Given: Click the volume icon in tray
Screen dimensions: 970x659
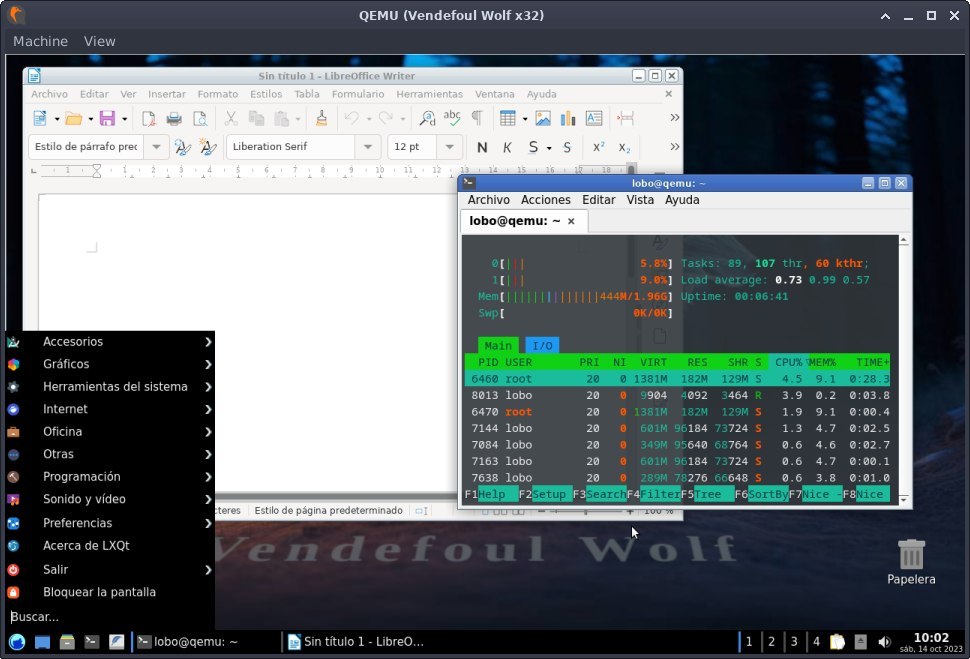Looking at the screenshot, I should click(x=885, y=642).
